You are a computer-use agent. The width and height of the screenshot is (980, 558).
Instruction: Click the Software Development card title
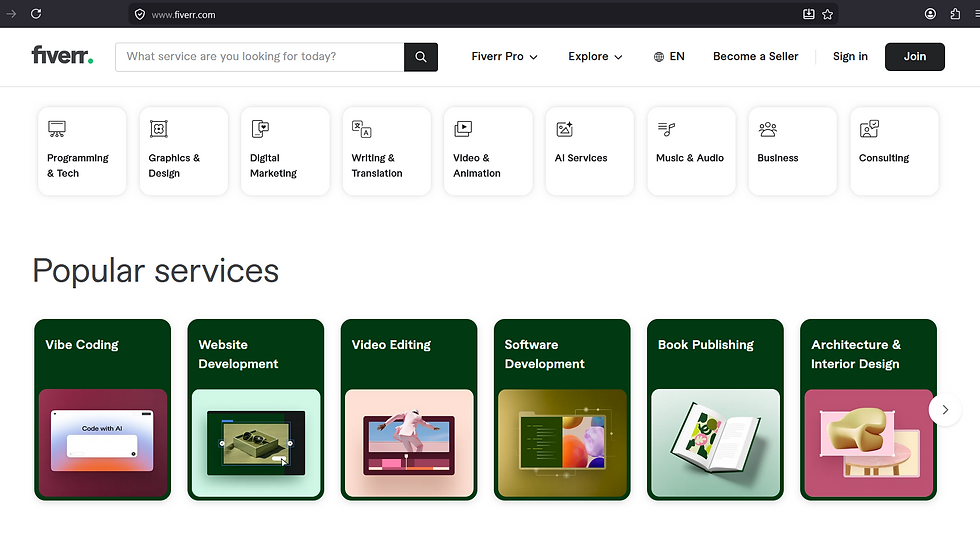click(544, 354)
